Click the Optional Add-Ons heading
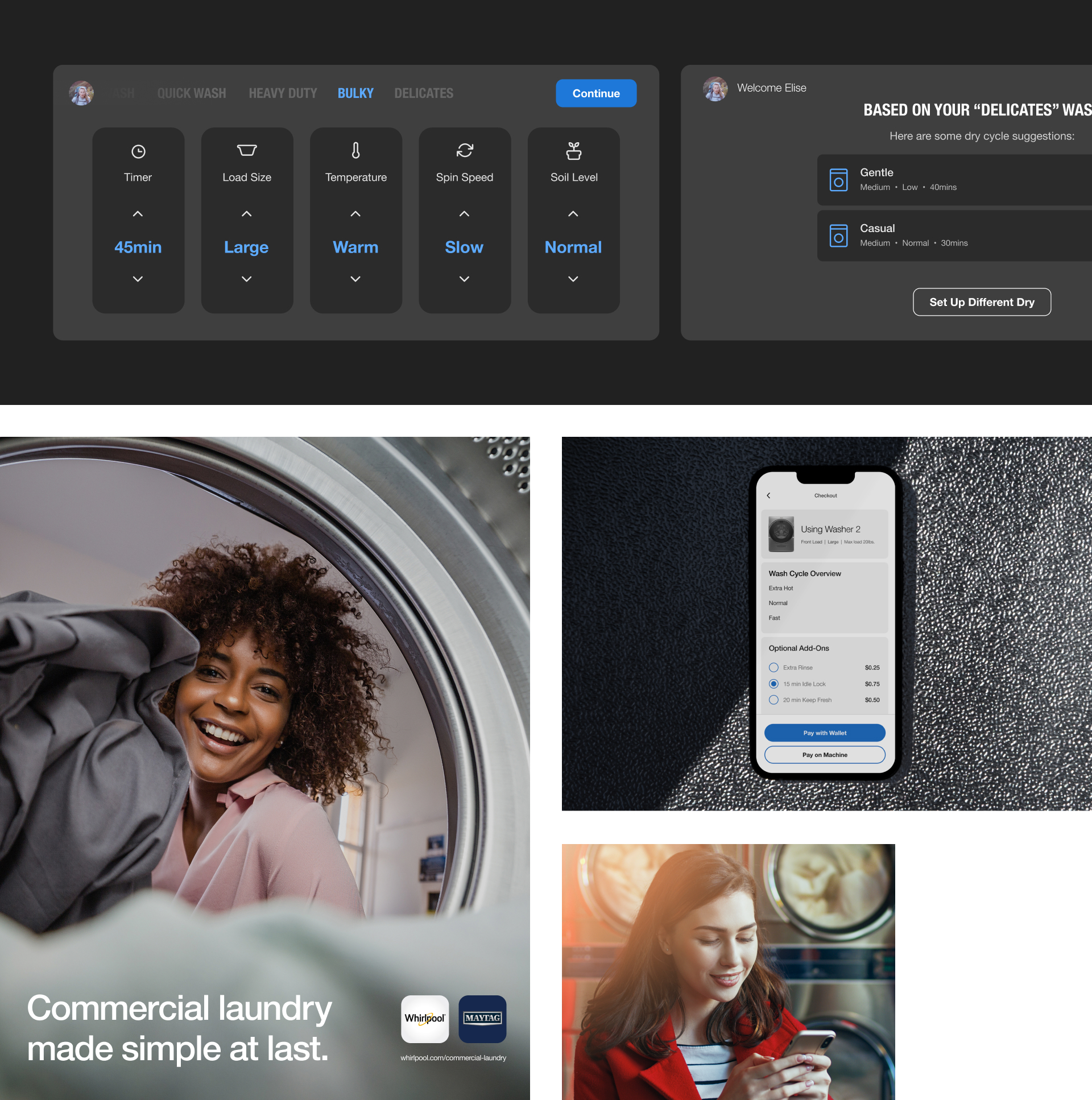This screenshot has width=1092, height=1100. tap(798, 648)
